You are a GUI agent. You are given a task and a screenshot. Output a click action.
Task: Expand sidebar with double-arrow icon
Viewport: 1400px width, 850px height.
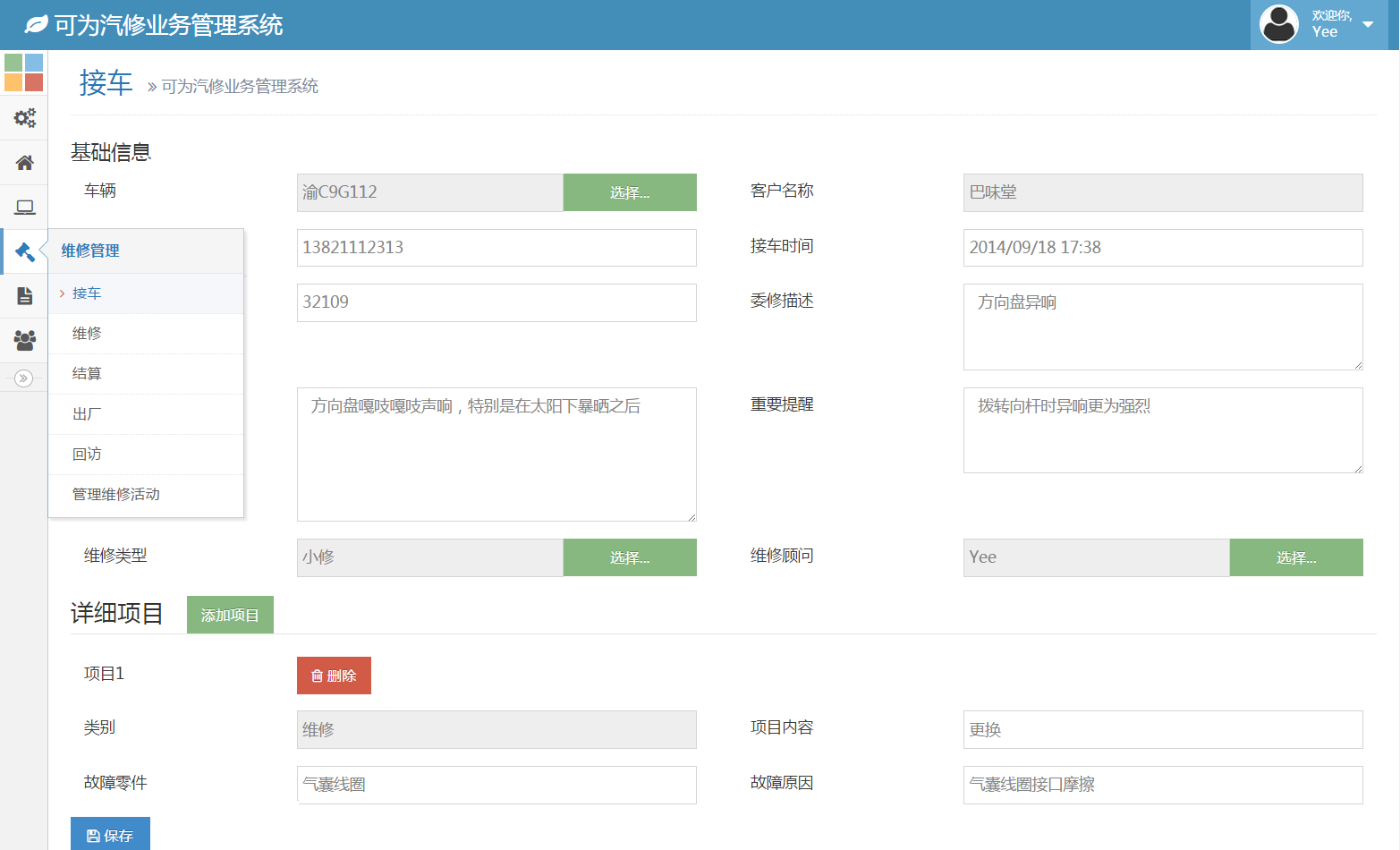[x=24, y=378]
